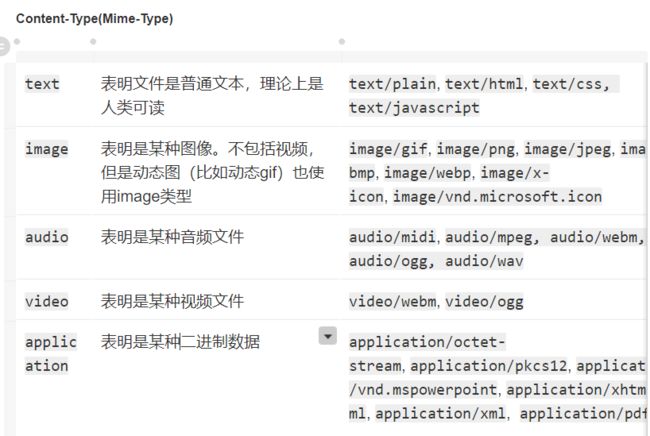650x436 pixels.
Task: Click the binary data description cell
Action: coord(180,342)
